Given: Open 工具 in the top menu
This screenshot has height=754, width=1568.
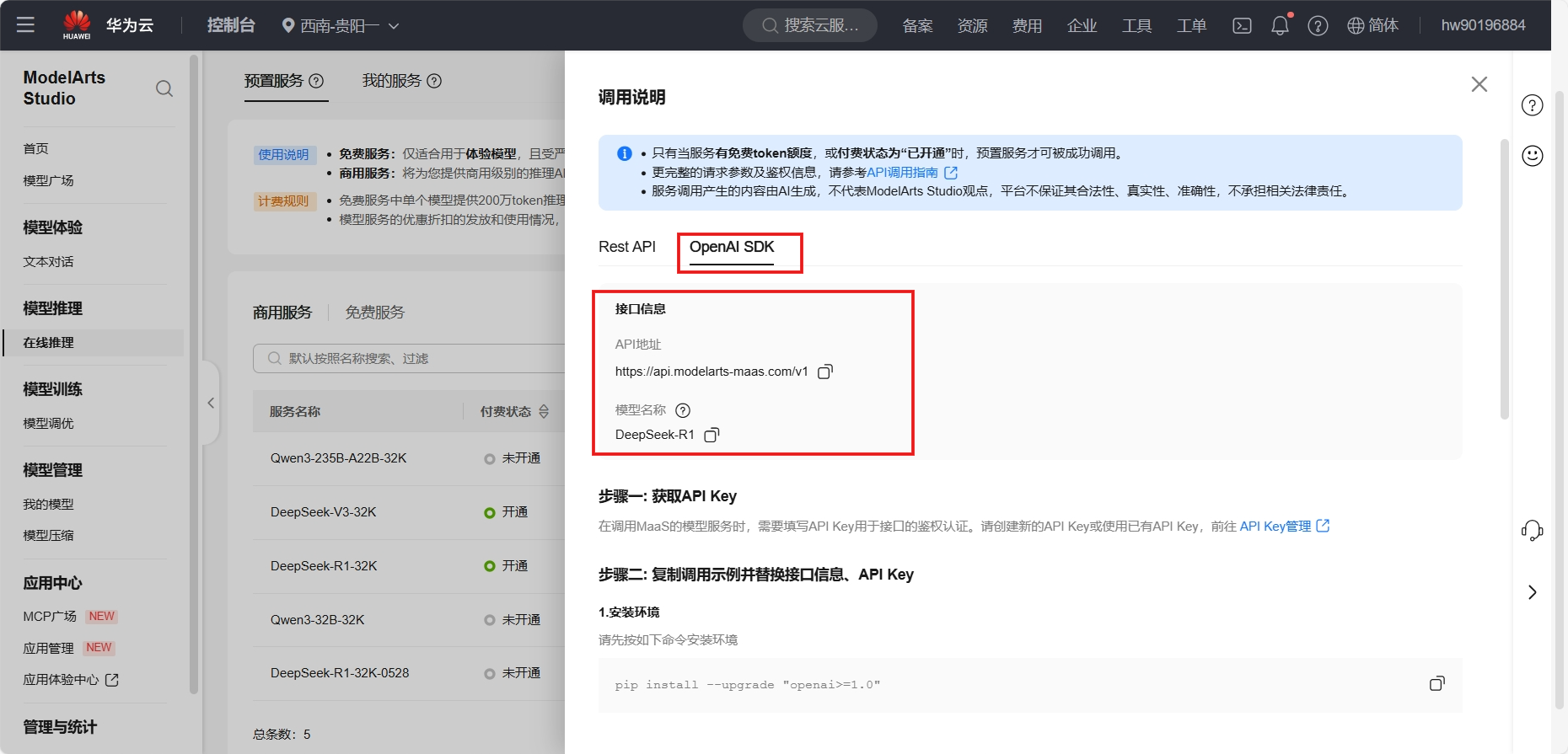Looking at the screenshot, I should 1136,25.
